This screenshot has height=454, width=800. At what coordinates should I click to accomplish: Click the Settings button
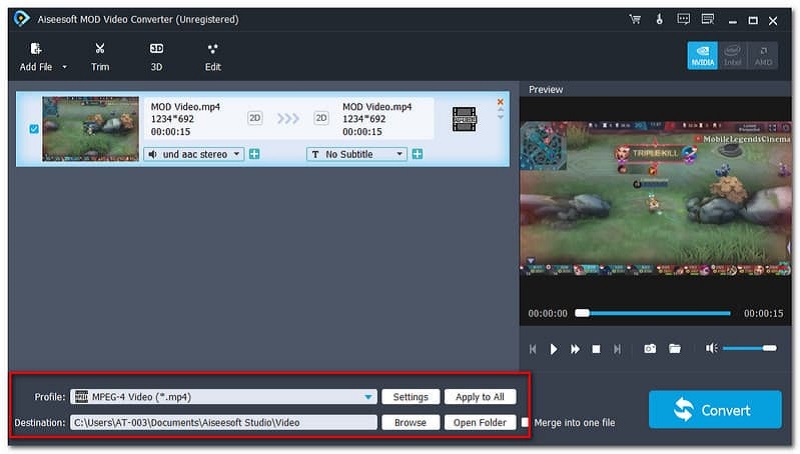coord(410,397)
